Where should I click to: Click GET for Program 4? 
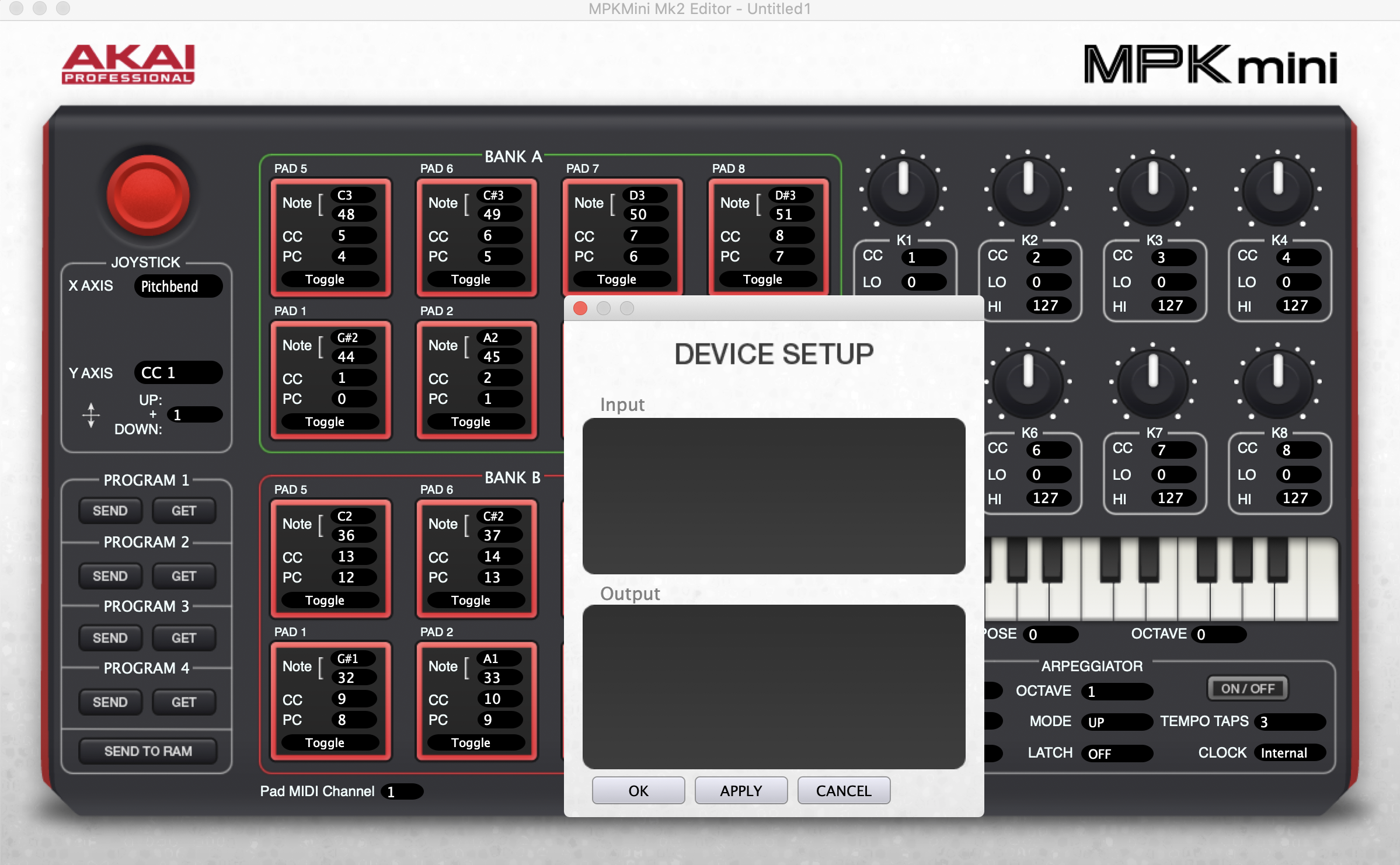click(184, 702)
